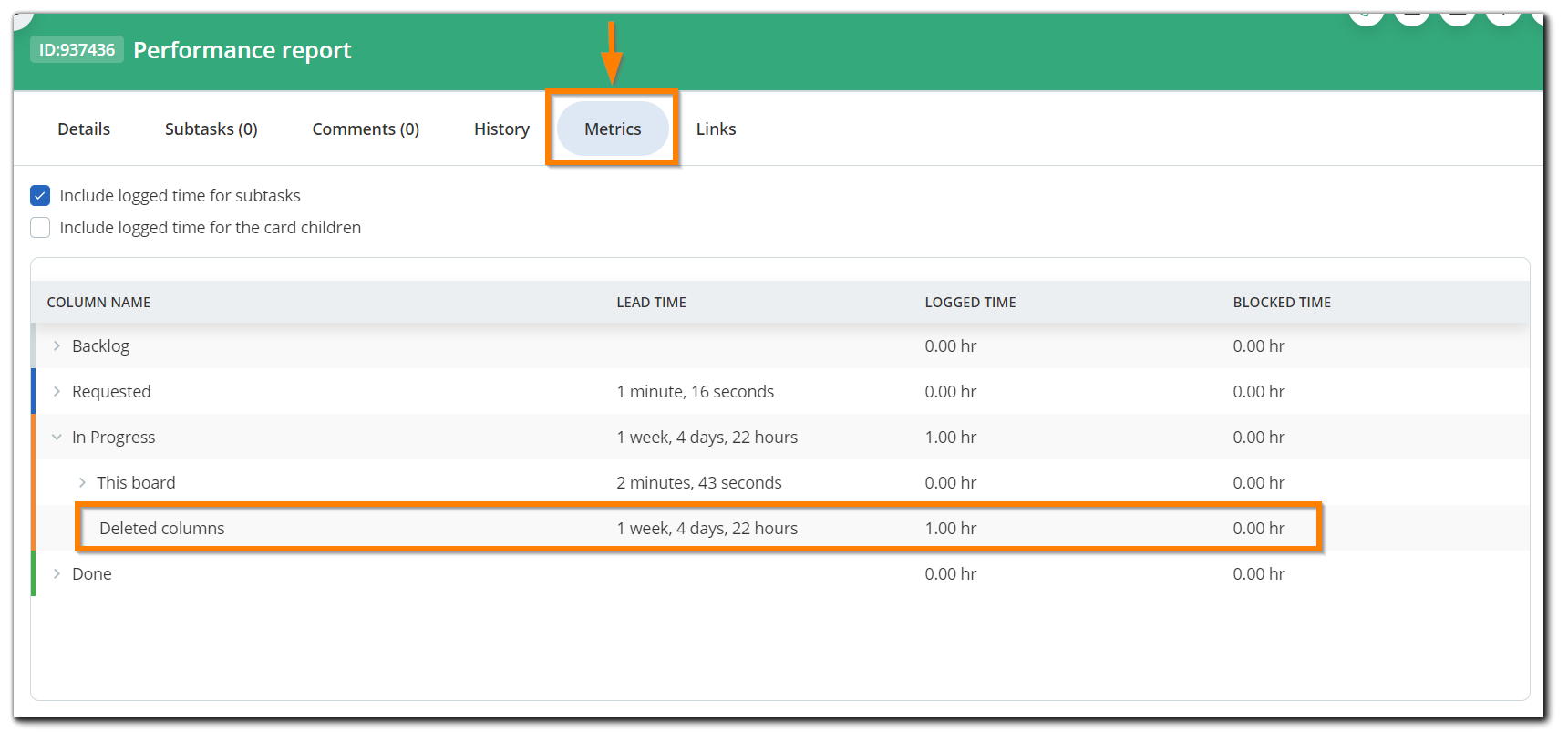Select the Deleted columns row label

click(x=161, y=528)
